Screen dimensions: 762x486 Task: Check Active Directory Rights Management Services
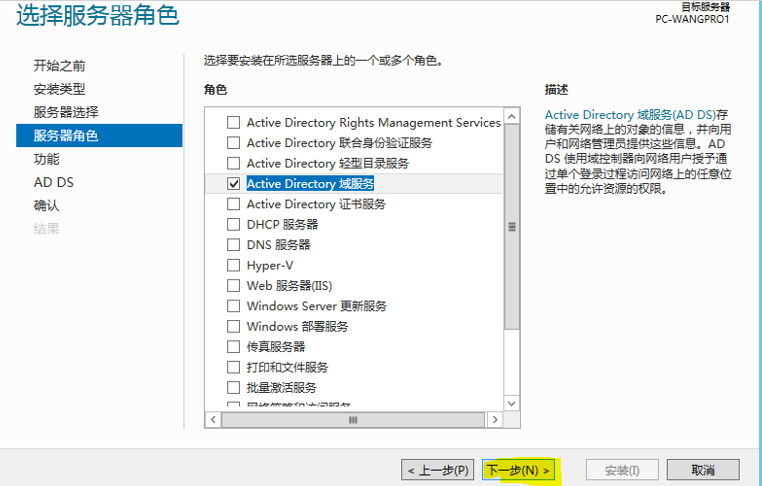[234, 123]
